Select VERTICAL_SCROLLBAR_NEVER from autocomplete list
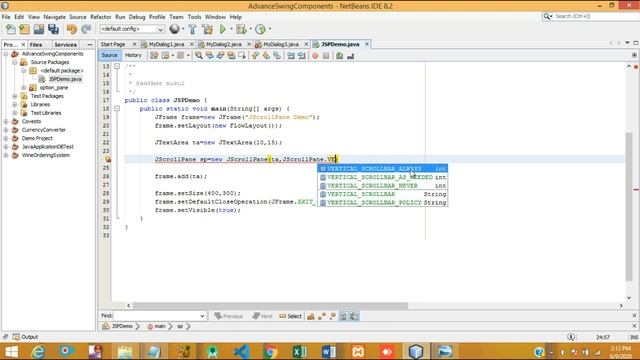 pos(382,186)
